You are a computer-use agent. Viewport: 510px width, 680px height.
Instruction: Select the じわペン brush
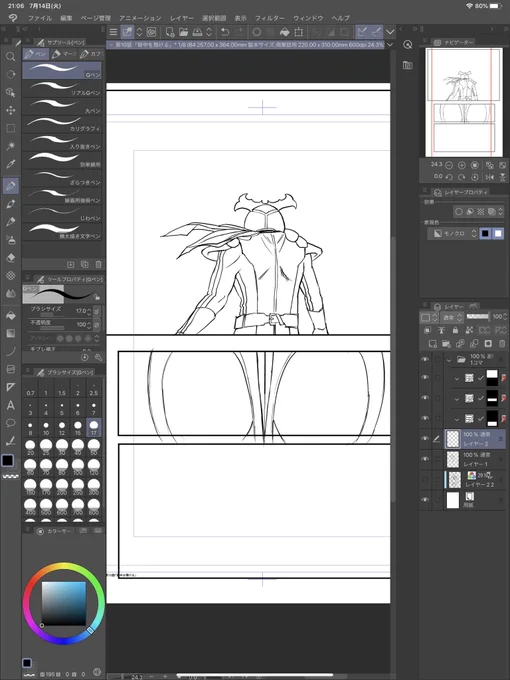coord(62,213)
